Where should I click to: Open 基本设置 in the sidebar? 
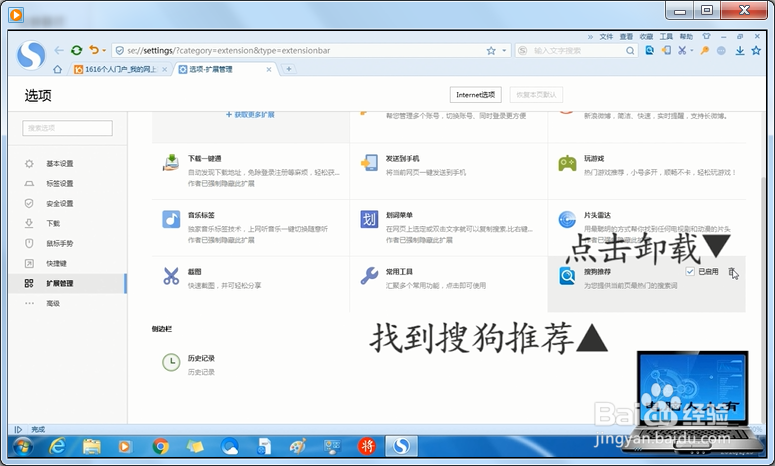click(x=59, y=164)
